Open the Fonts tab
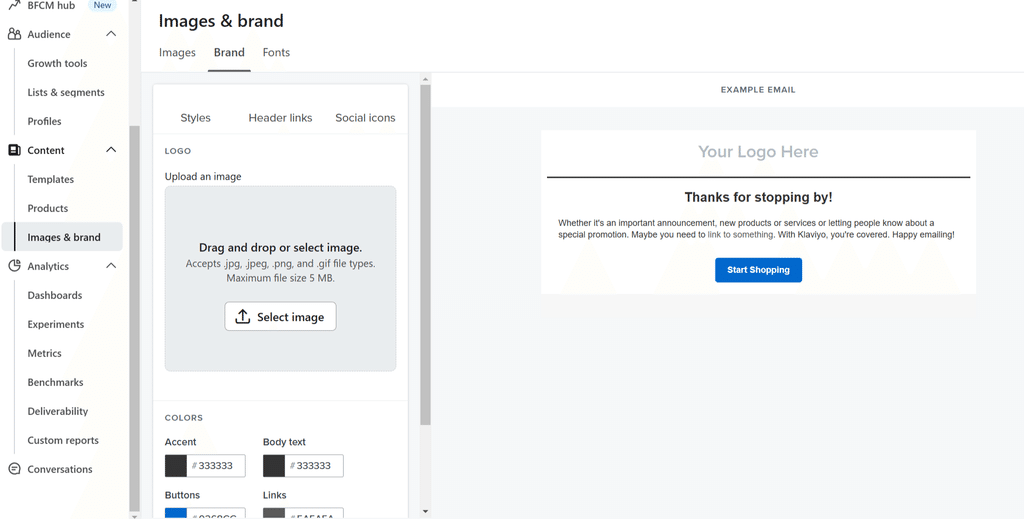The image size is (1024, 519). click(276, 53)
